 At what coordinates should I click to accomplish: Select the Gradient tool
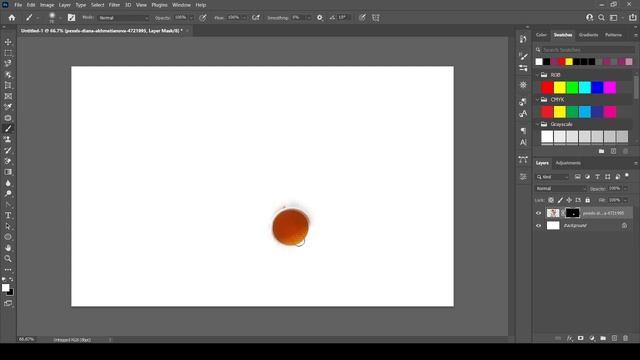(x=8, y=172)
